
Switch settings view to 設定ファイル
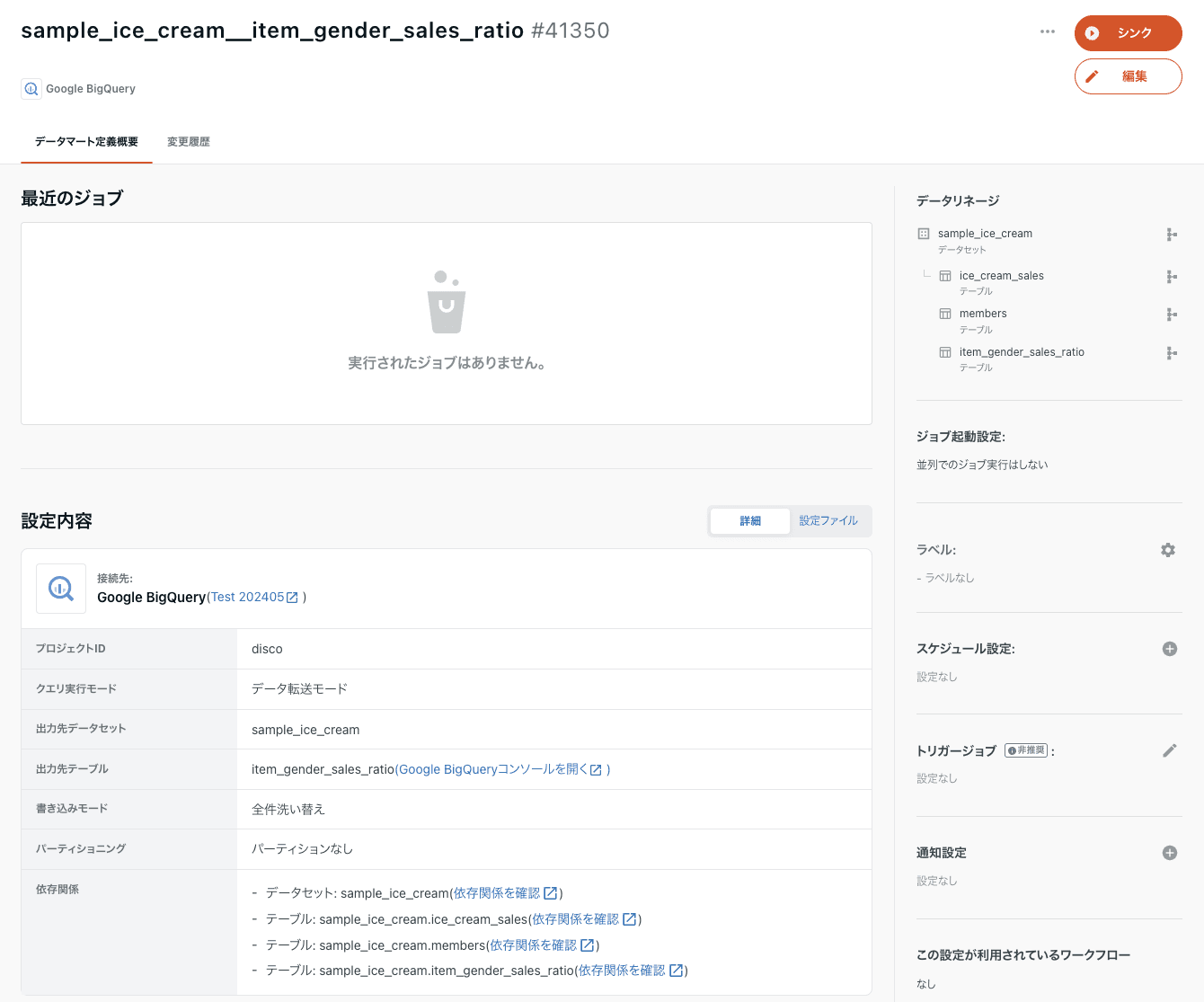(828, 521)
